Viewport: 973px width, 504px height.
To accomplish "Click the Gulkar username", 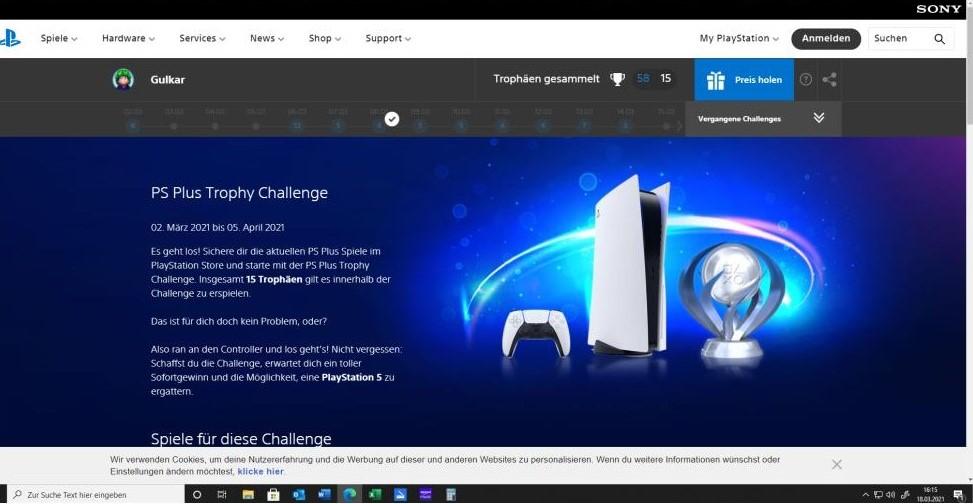I will pyautogui.click(x=168, y=79).
